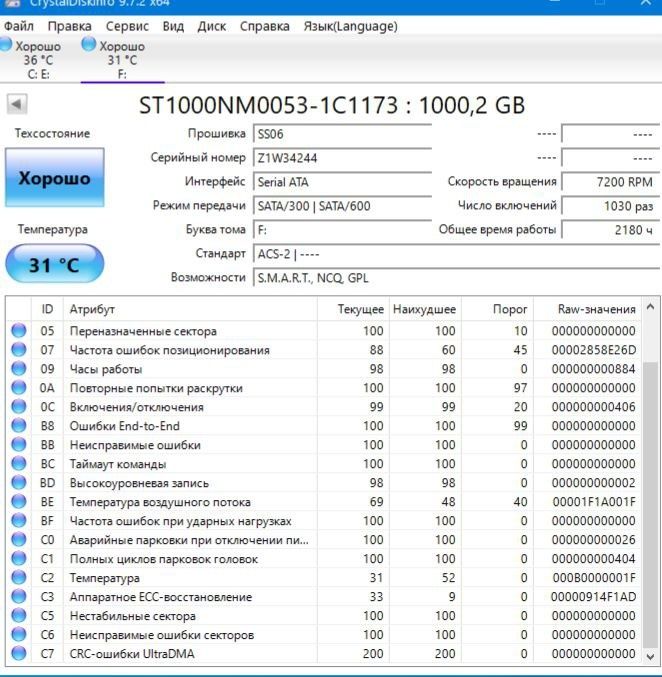Click status icon for attribute C5
Image resolution: width=662 pixels, height=677 pixels.
[19, 615]
